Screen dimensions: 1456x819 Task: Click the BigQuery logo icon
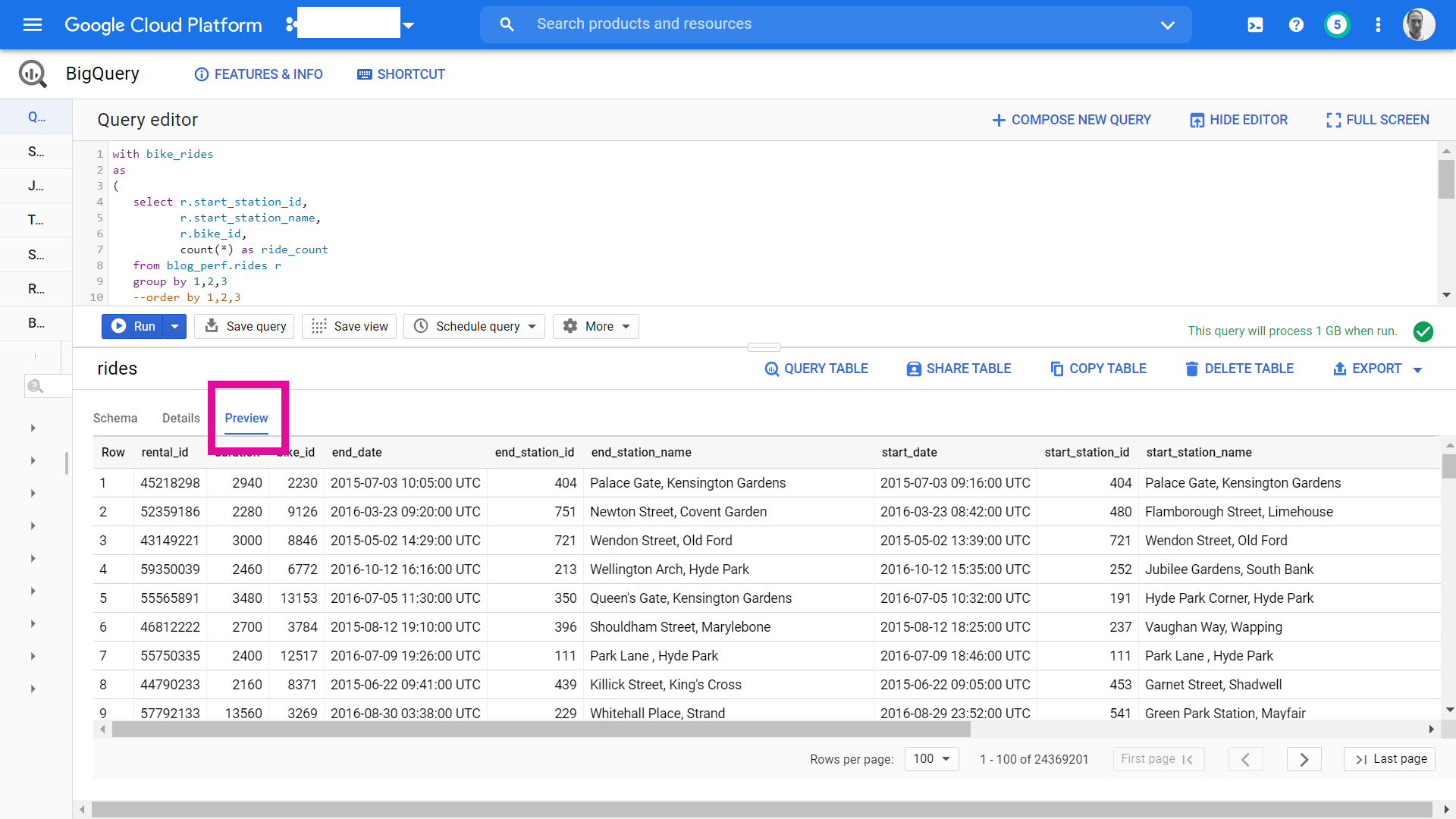pyautogui.click(x=33, y=74)
